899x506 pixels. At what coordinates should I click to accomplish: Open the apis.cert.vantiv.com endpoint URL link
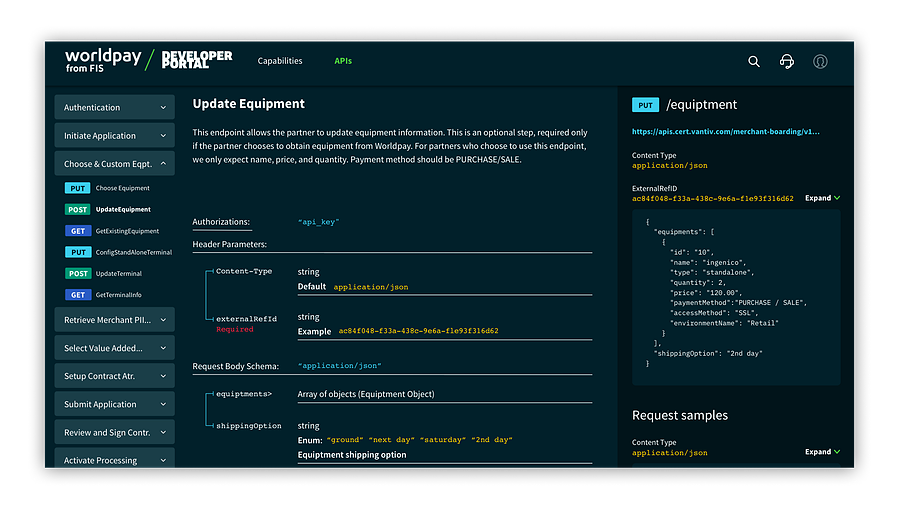click(x=725, y=132)
